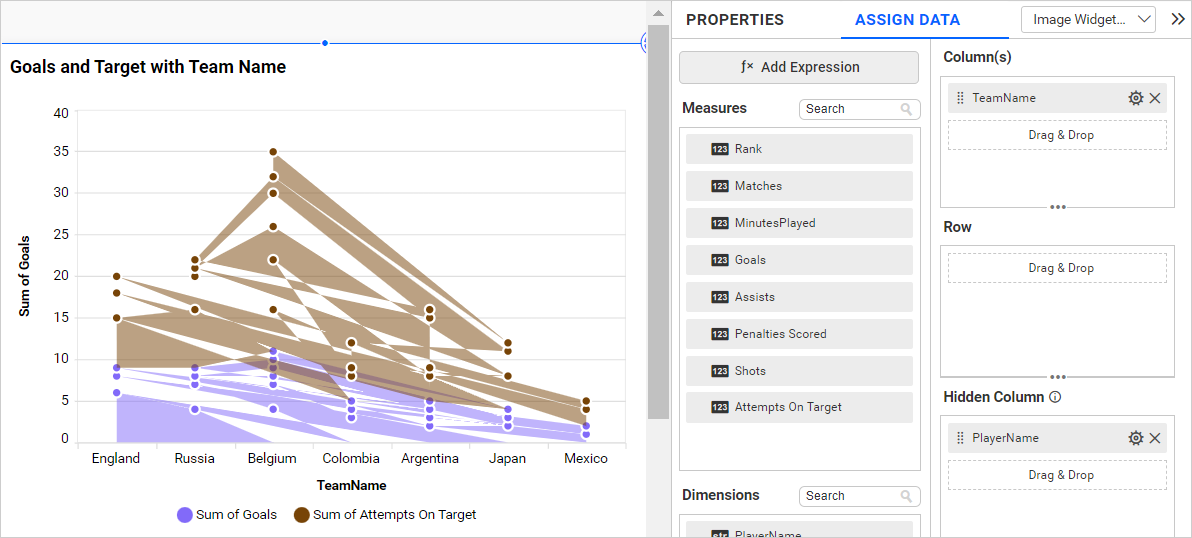Click the search icon in Measures search
Image resolution: width=1192 pixels, height=538 pixels.
click(x=906, y=109)
